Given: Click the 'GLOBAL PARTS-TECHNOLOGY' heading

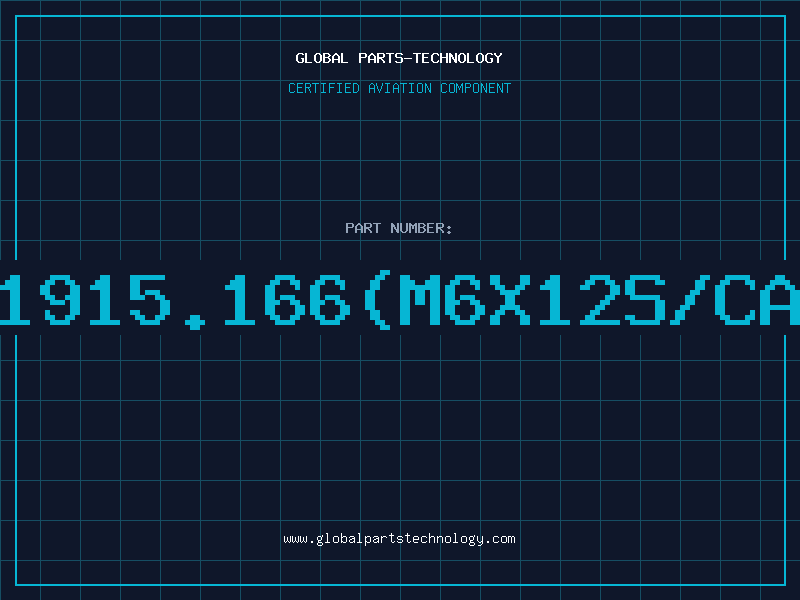Looking at the screenshot, I should click(x=399, y=58).
